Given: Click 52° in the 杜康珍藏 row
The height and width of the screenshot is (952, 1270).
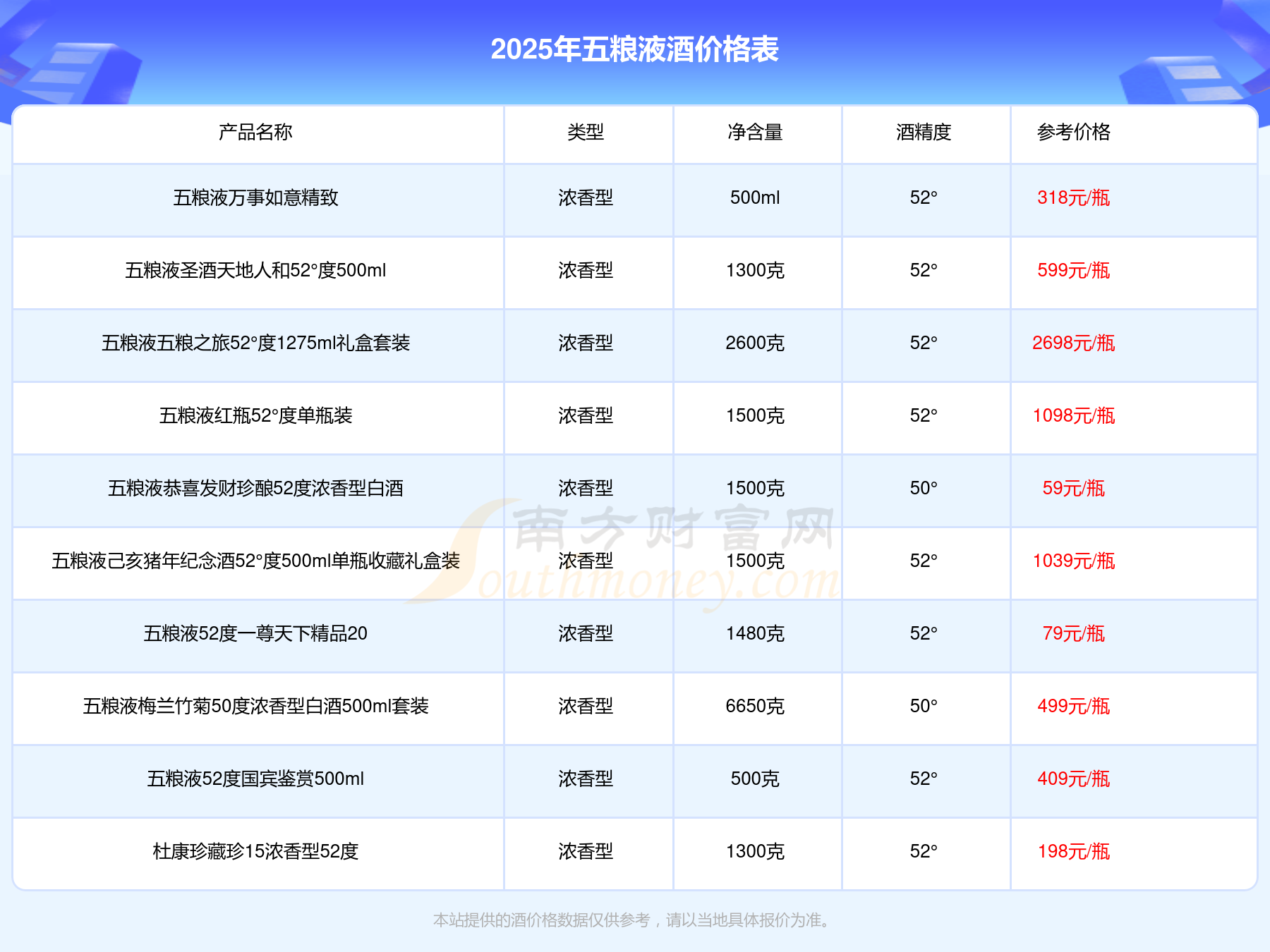Looking at the screenshot, I should [x=924, y=851].
